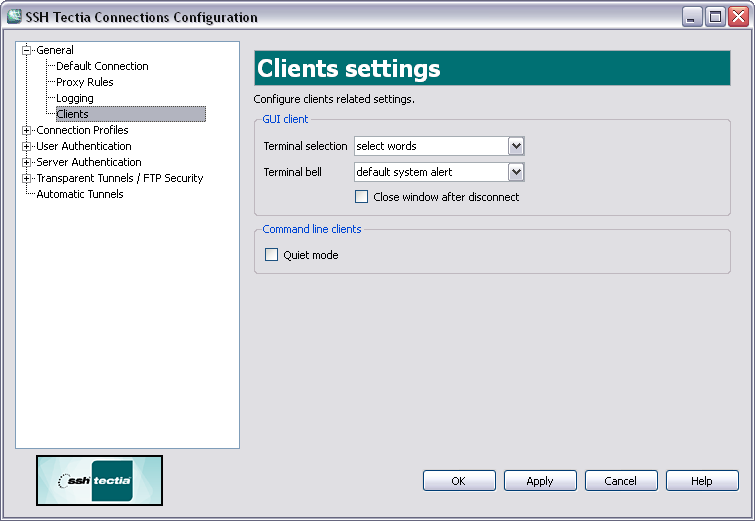The height and width of the screenshot is (521, 755).
Task: Minimize the Connections Configuration window
Action: point(692,17)
